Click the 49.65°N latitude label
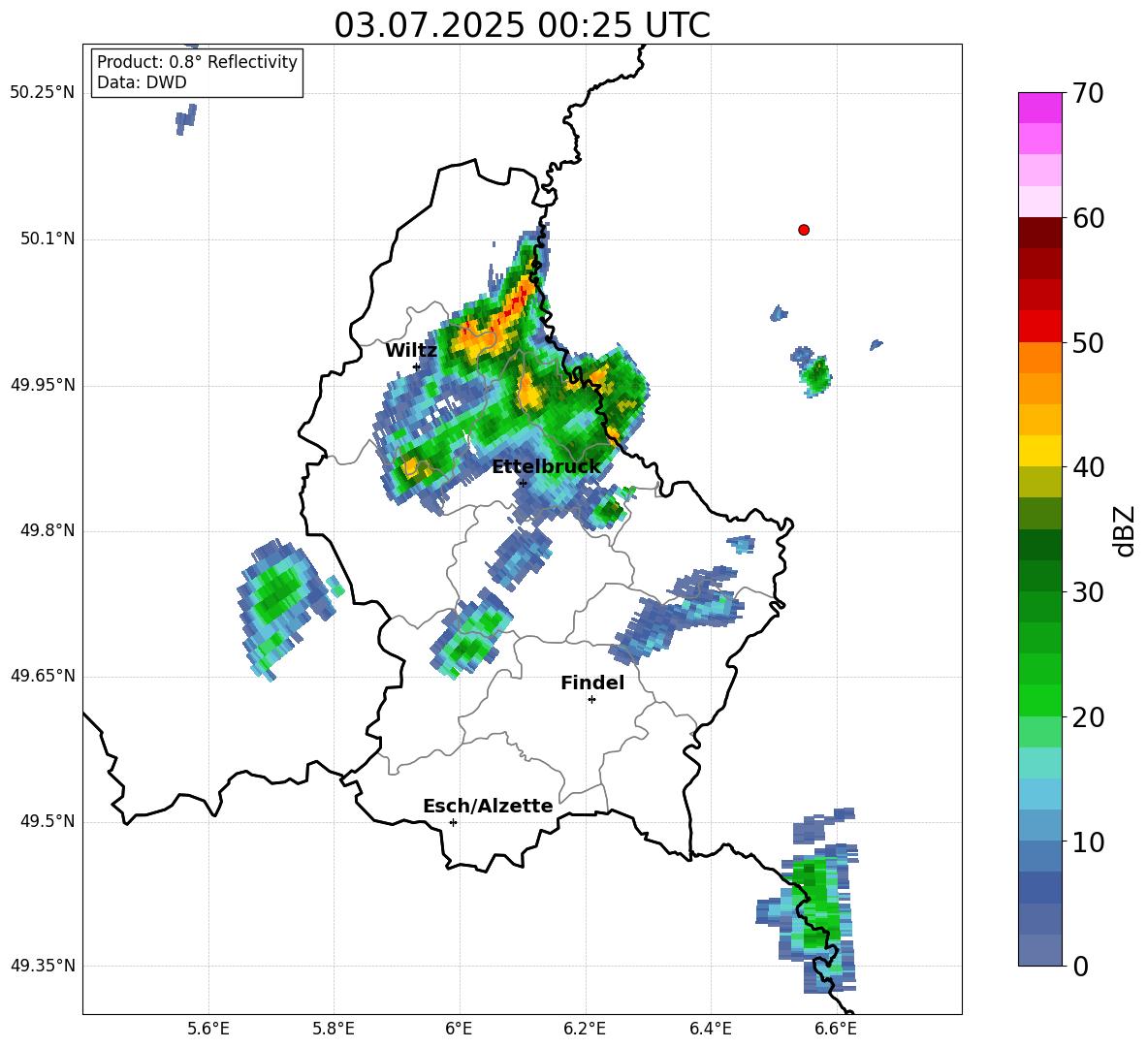 (x=42, y=676)
